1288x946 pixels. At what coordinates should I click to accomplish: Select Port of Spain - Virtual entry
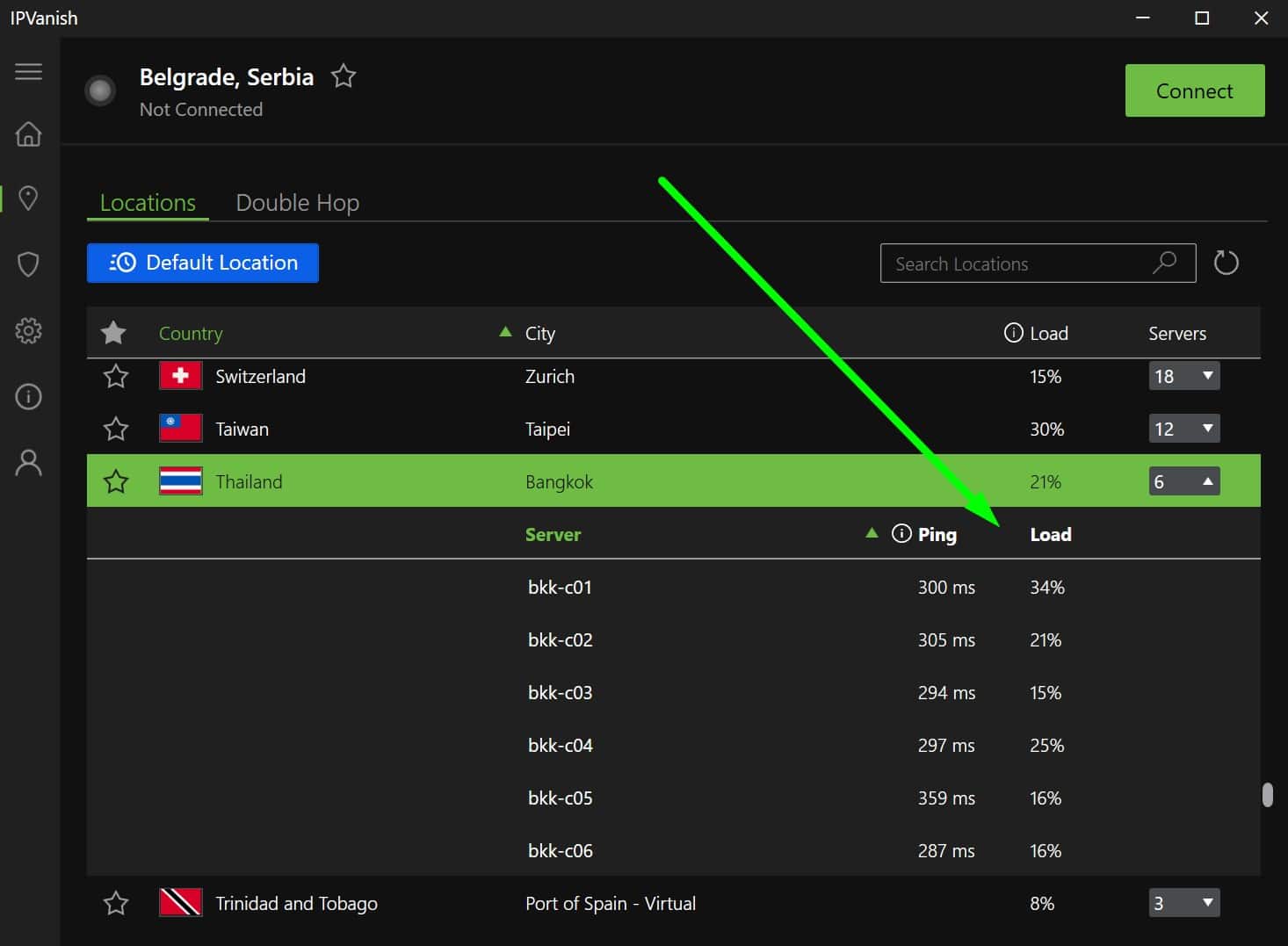[x=611, y=904]
